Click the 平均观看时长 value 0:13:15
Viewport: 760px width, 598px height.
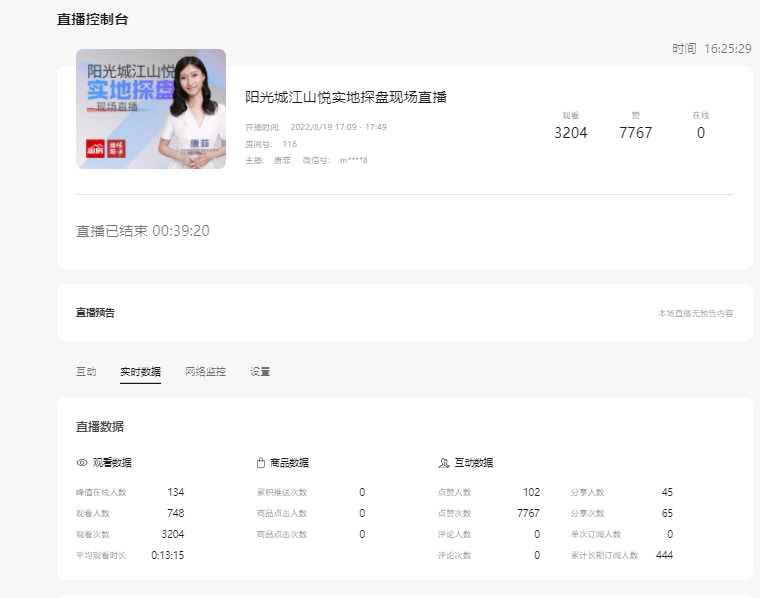[x=168, y=555]
